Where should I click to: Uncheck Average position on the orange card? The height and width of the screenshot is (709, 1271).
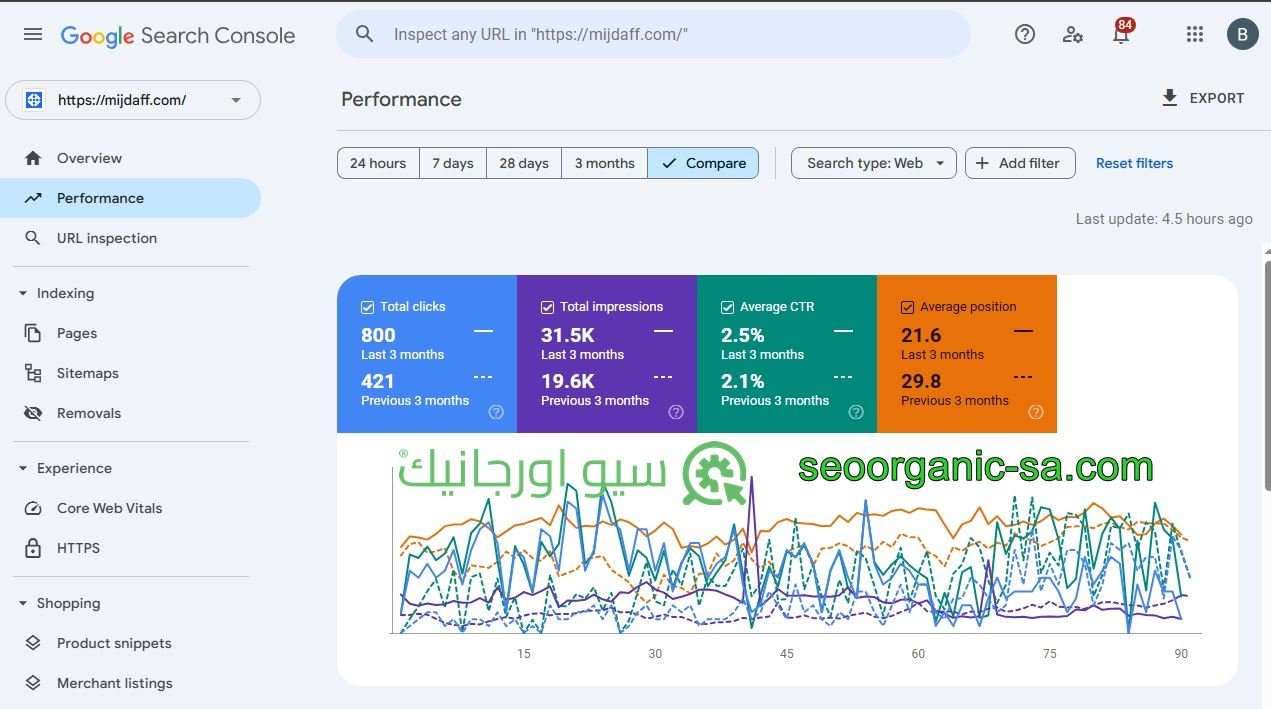907,307
